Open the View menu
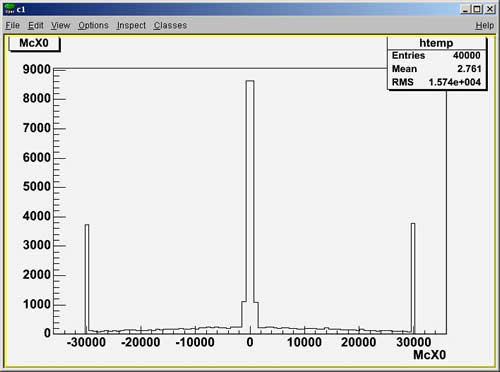The width and height of the screenshot is (500, 372). [60, 25]
